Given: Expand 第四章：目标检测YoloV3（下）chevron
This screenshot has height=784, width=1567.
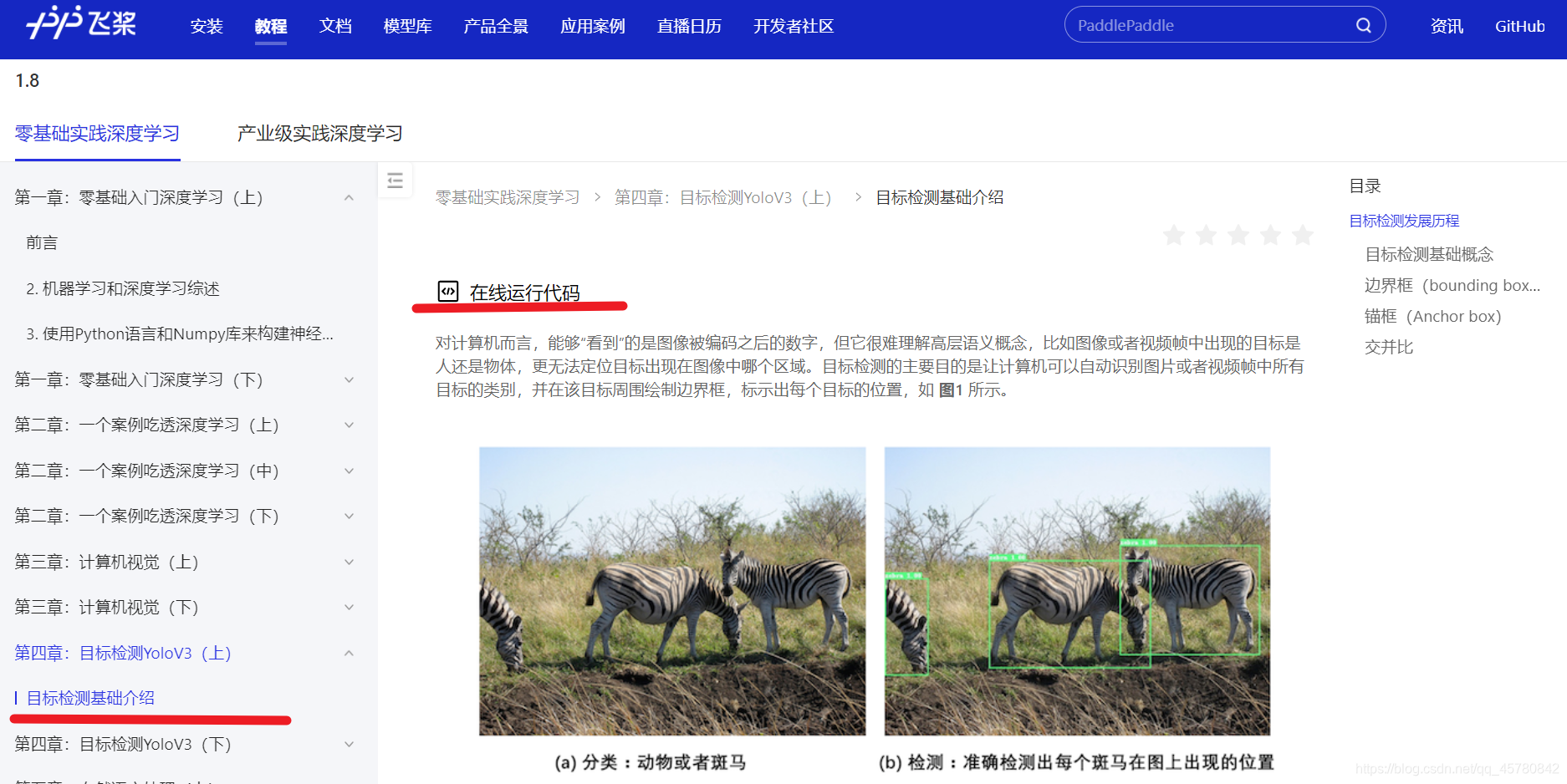Looking at the screenshot, I should pos(349,744).
